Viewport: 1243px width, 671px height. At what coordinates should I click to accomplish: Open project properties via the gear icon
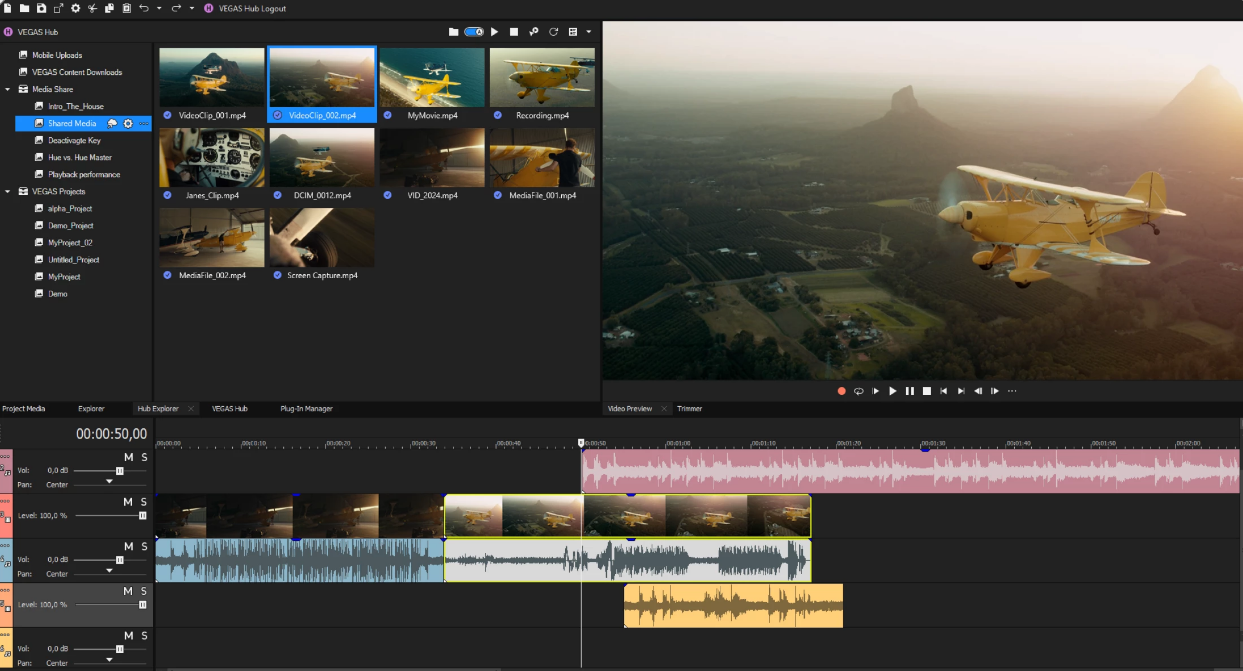click(75, 8)
